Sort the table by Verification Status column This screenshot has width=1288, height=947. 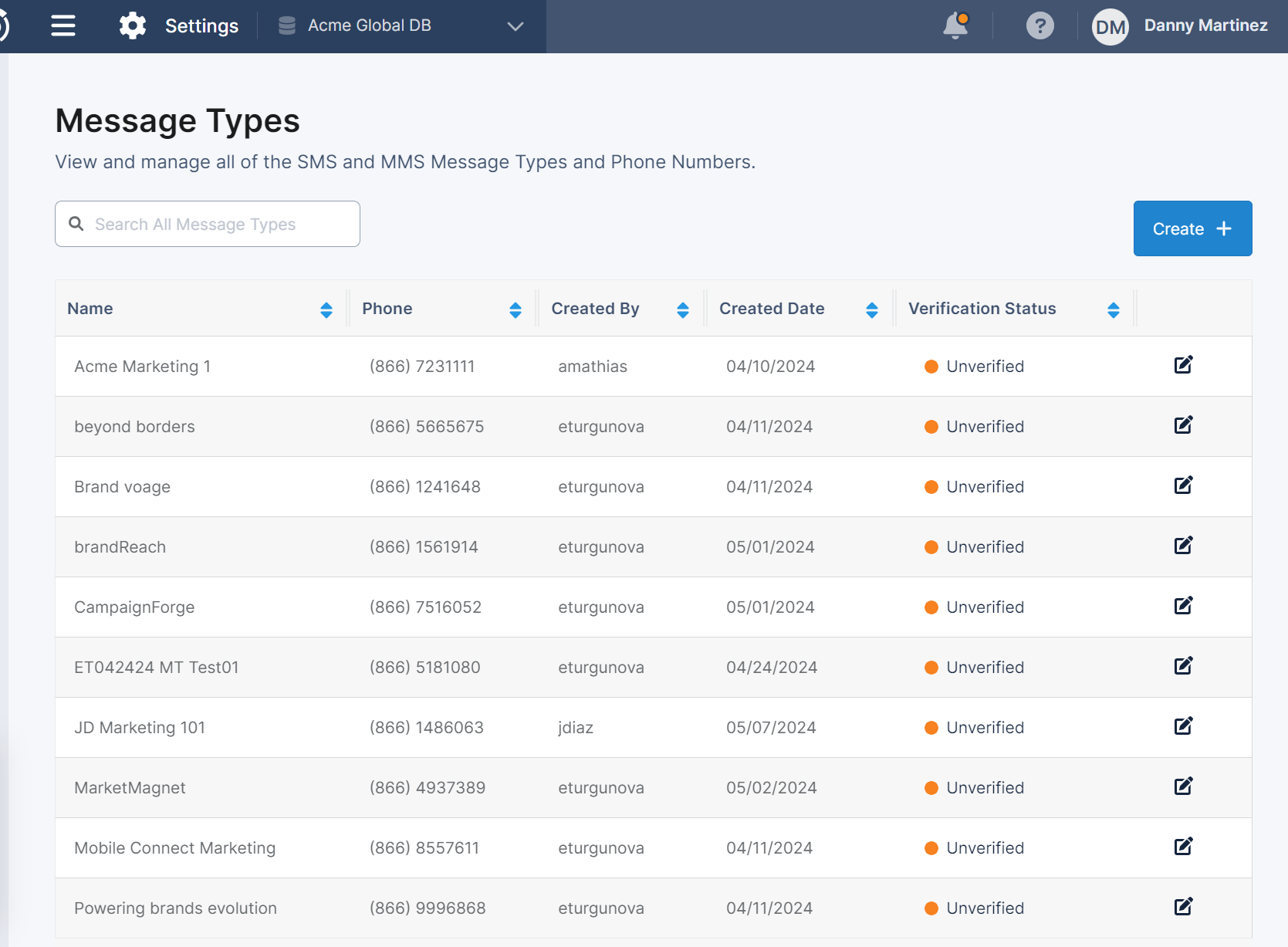tap(1114, 310)
